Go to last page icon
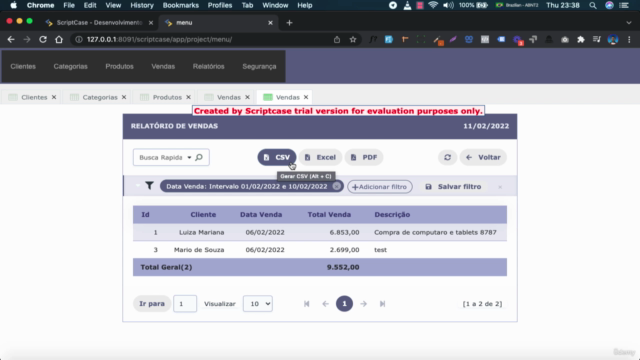The image size is (640, 360). point(382,304)
